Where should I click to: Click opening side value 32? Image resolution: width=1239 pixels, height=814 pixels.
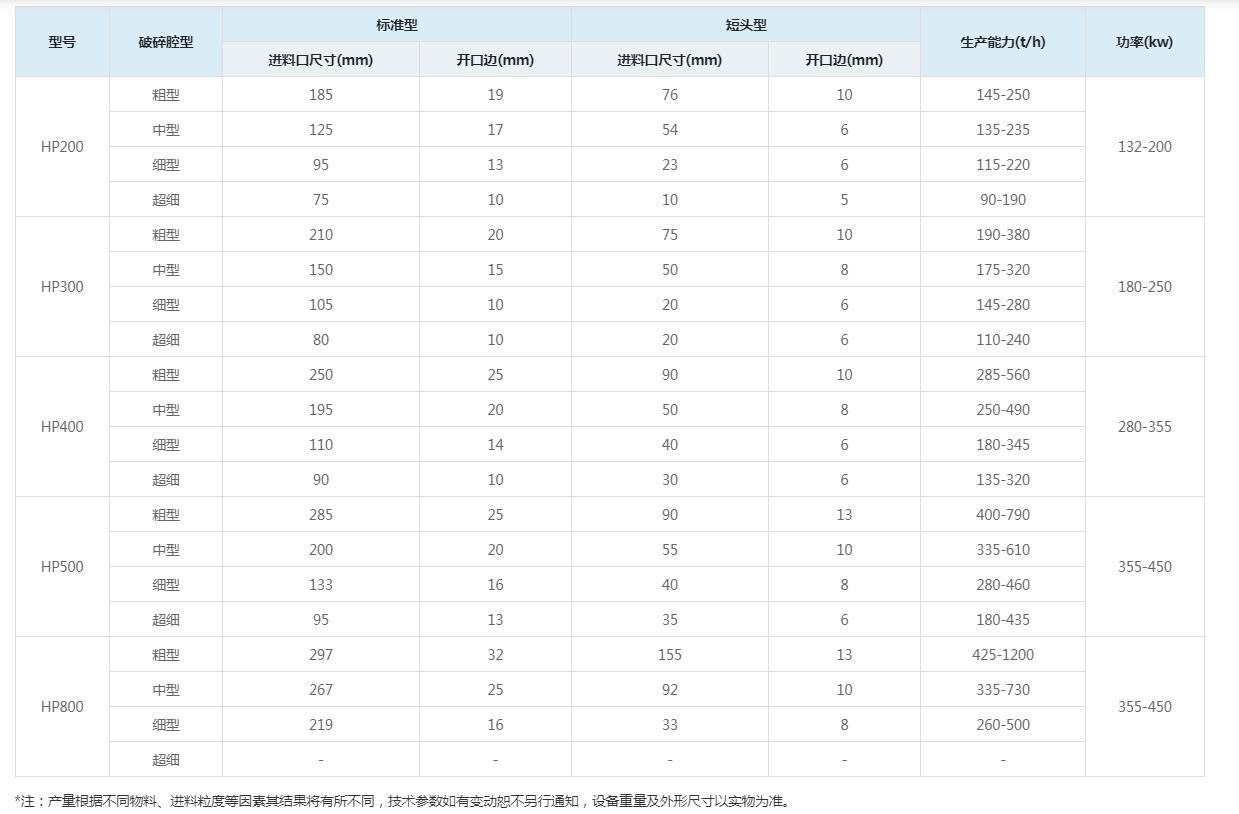click(x=495, y=655)
